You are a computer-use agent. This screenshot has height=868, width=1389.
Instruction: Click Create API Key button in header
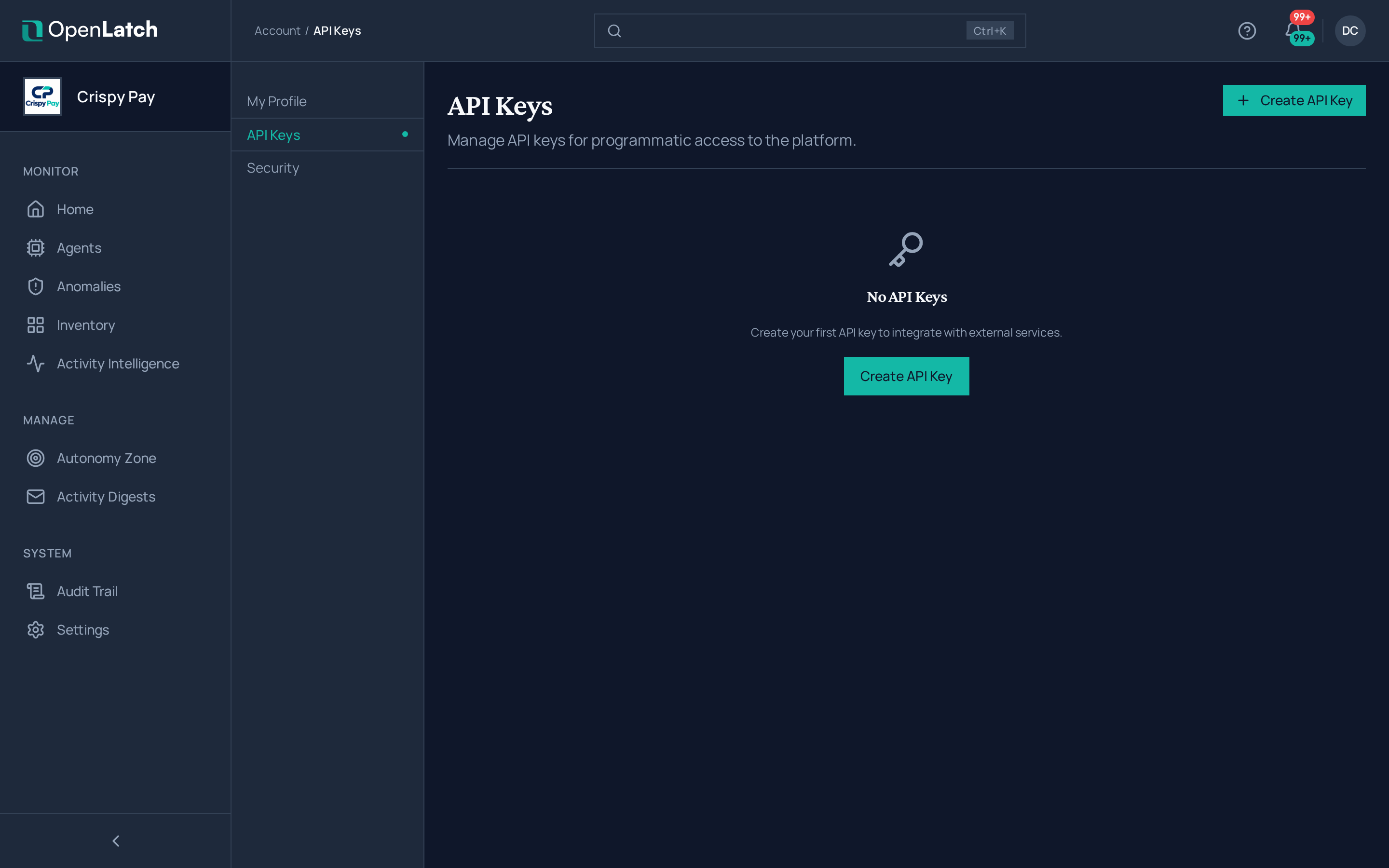1294,100
